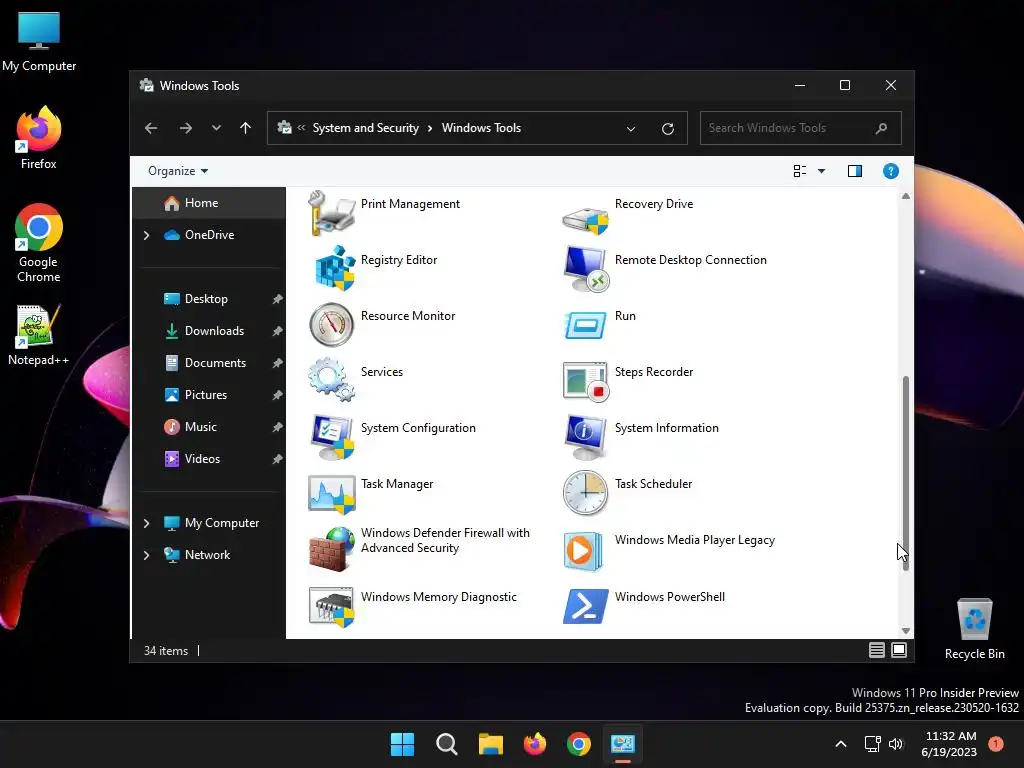The height and width of the screenshot is (768, 1024).
Task: Click the address bar overflow chevrons
Action: click(301, 128)
